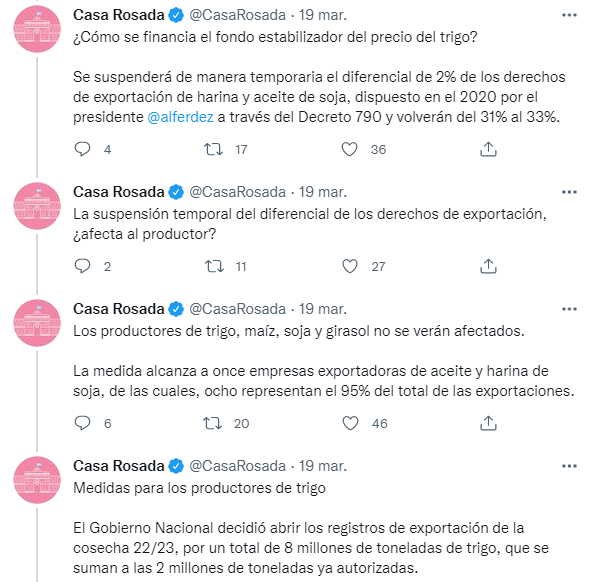
Task: Reply to the tweet with 4 comments
Action: pos(82,149)
